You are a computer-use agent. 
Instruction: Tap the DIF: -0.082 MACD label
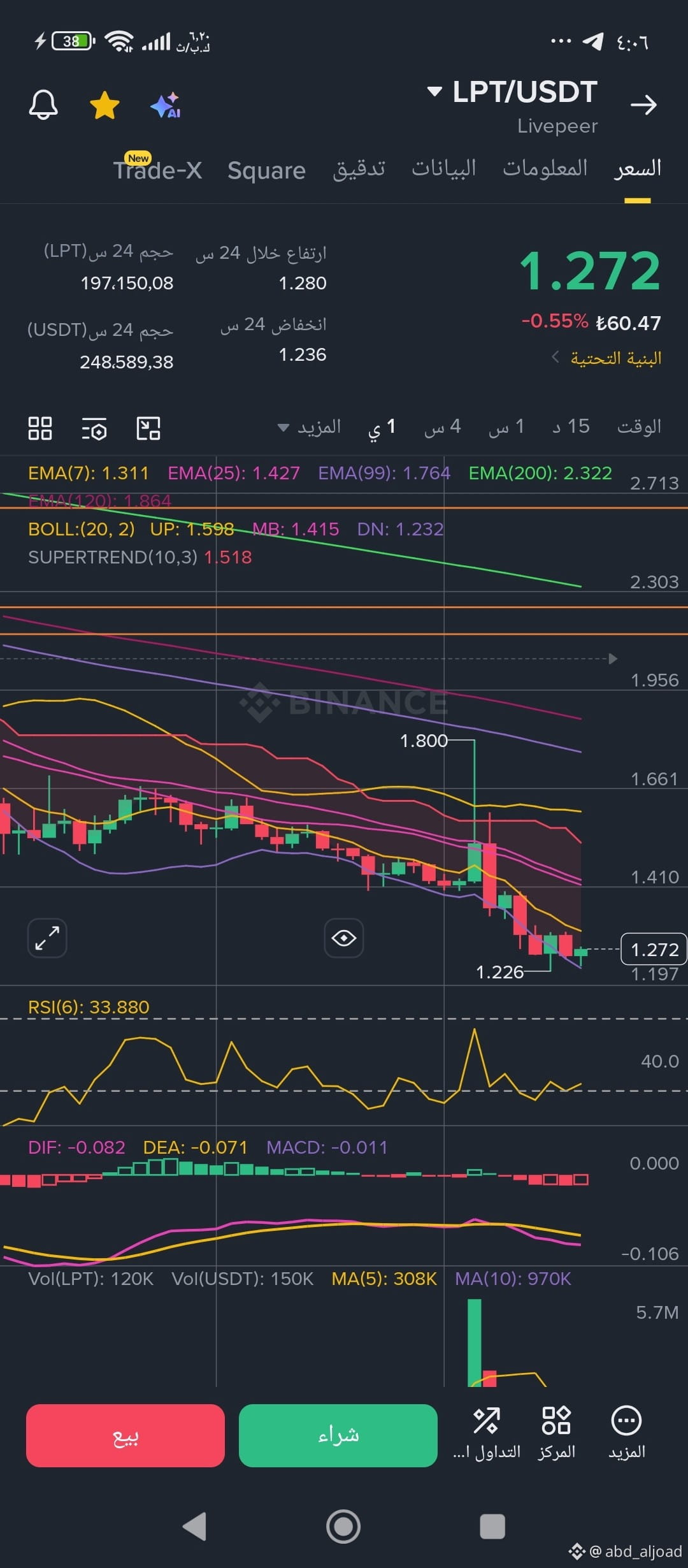click(76, 1147)
